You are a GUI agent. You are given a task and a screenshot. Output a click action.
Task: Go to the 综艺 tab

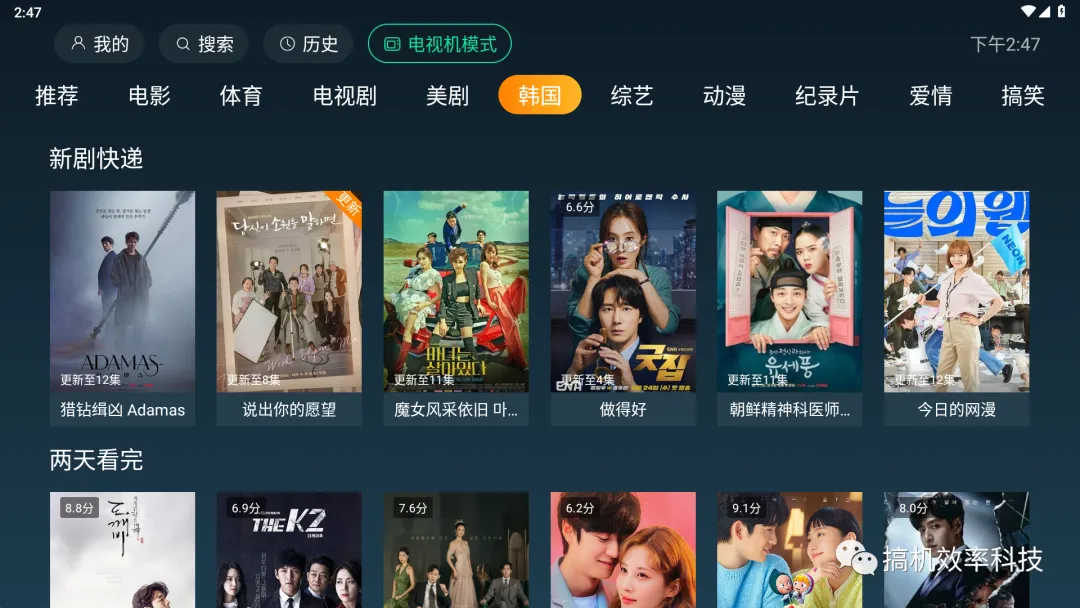(x=632, y=95)
